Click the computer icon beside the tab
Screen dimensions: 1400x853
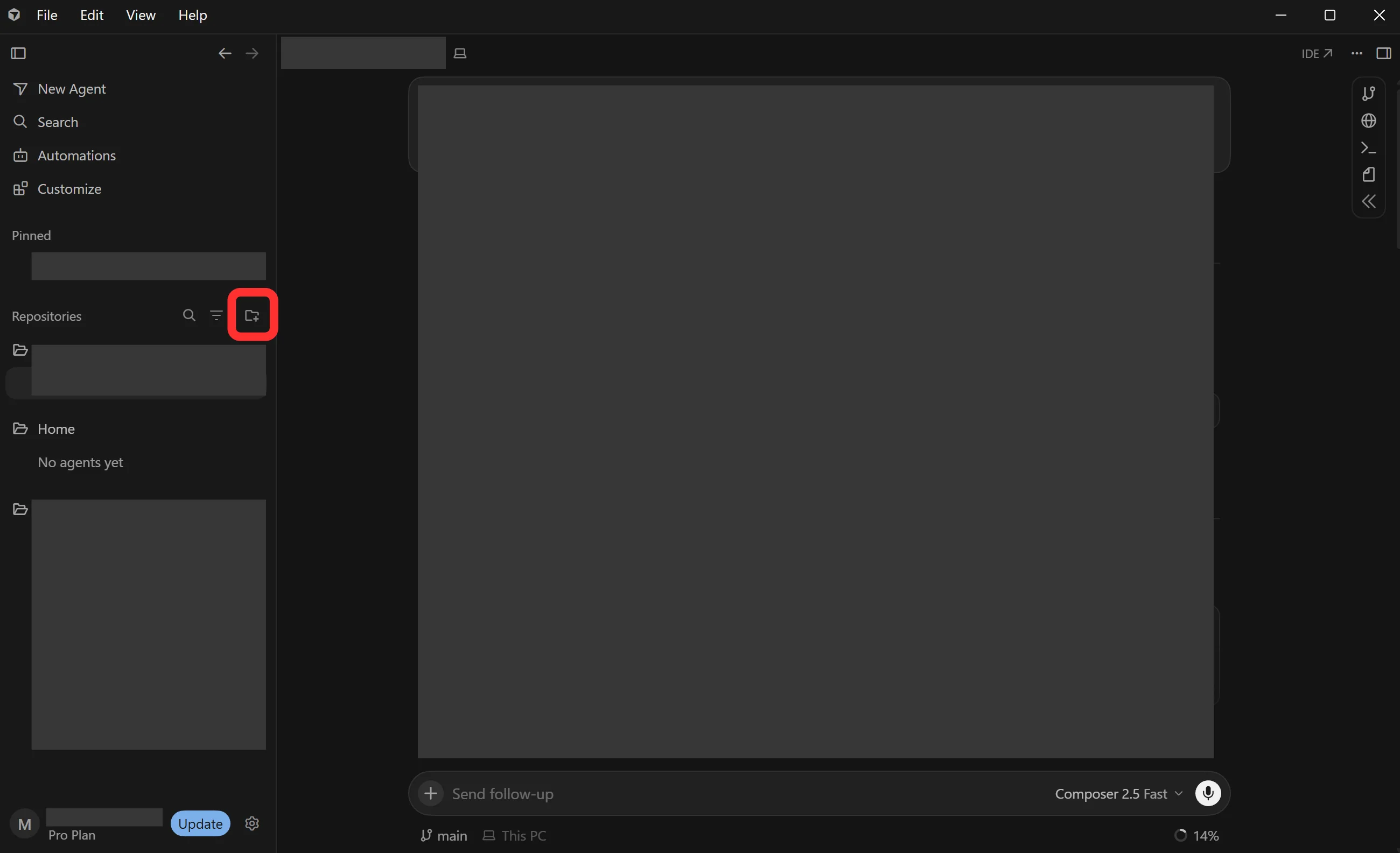(x=460, y=53)
